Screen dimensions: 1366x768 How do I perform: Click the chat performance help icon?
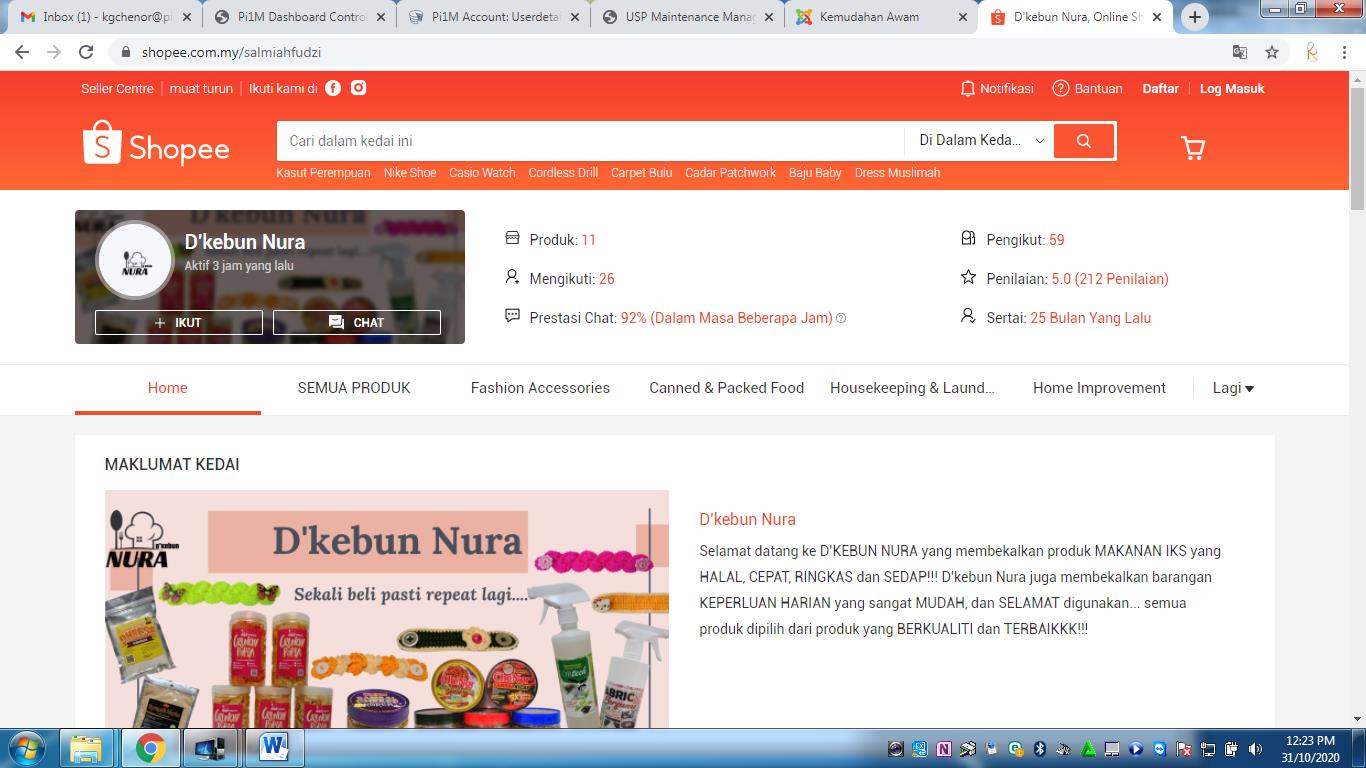point(841,318)
